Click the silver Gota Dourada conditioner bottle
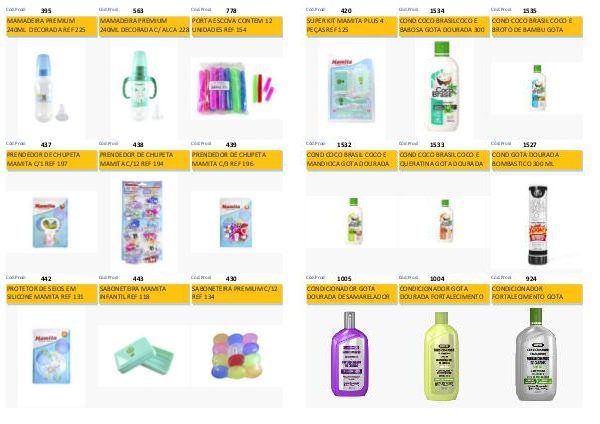 [x=536, y=355]
